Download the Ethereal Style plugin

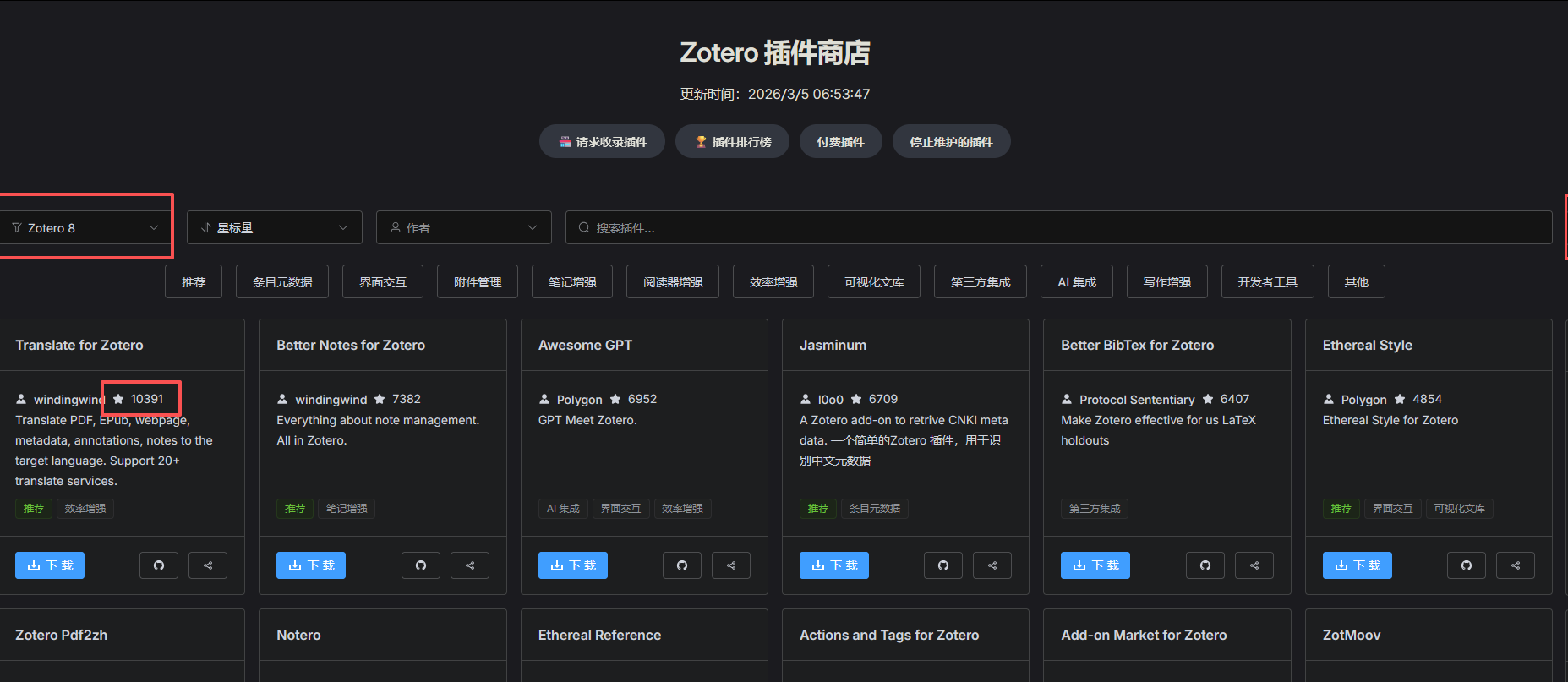click(x=1358, y=565)
